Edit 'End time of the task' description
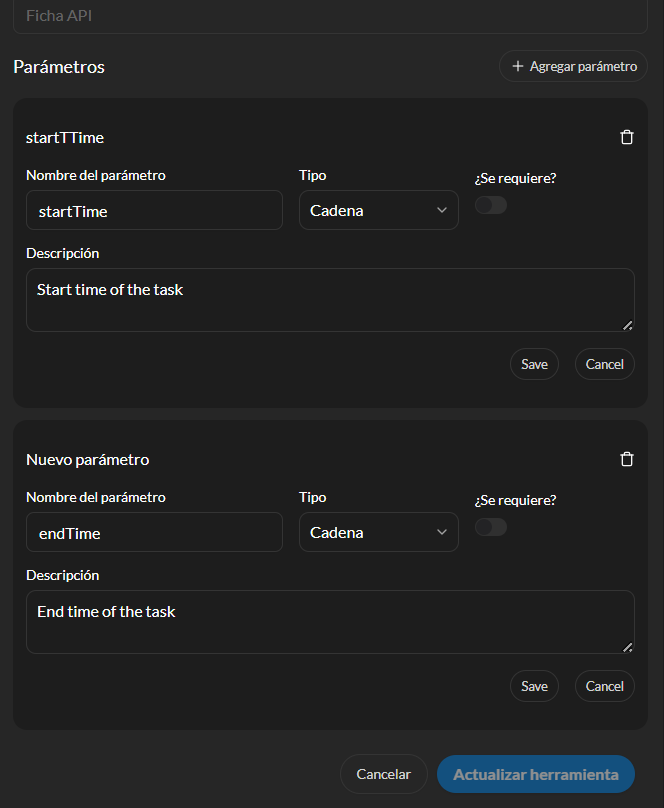The height and width of the screenshot is (808, 664). (330, 622)
